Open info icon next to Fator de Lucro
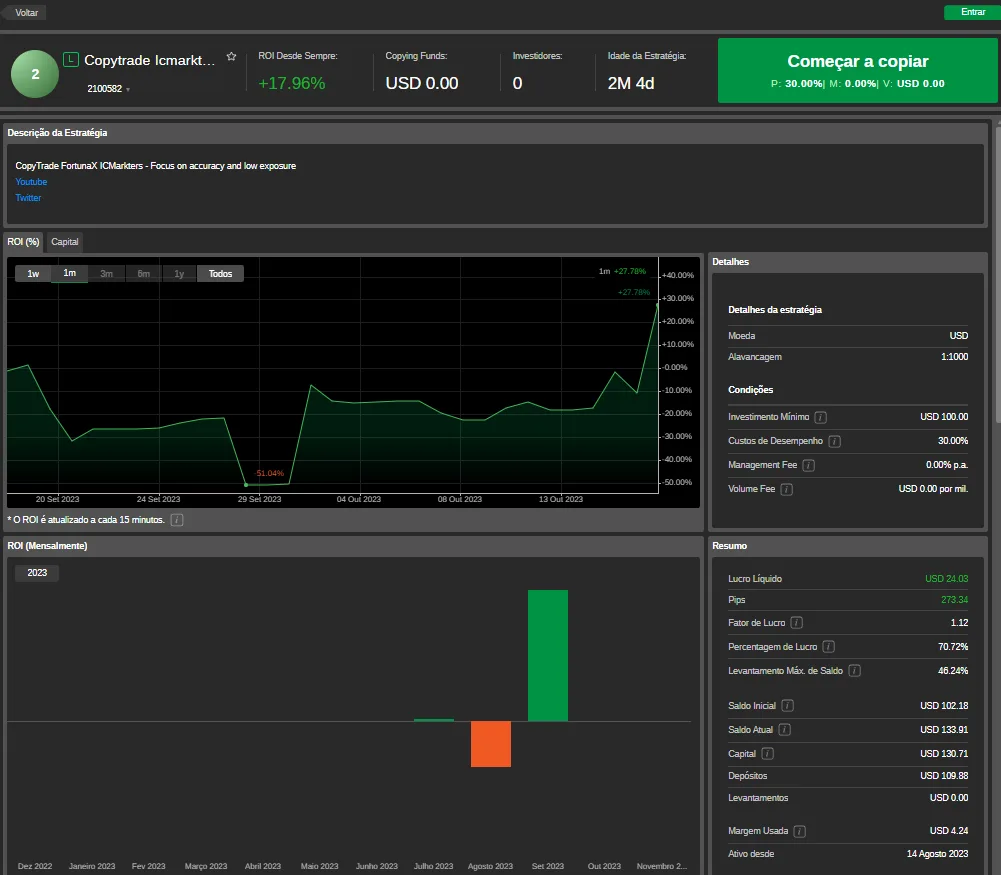The width and height of the screenshot is (1001, 875). click(797, 623)
